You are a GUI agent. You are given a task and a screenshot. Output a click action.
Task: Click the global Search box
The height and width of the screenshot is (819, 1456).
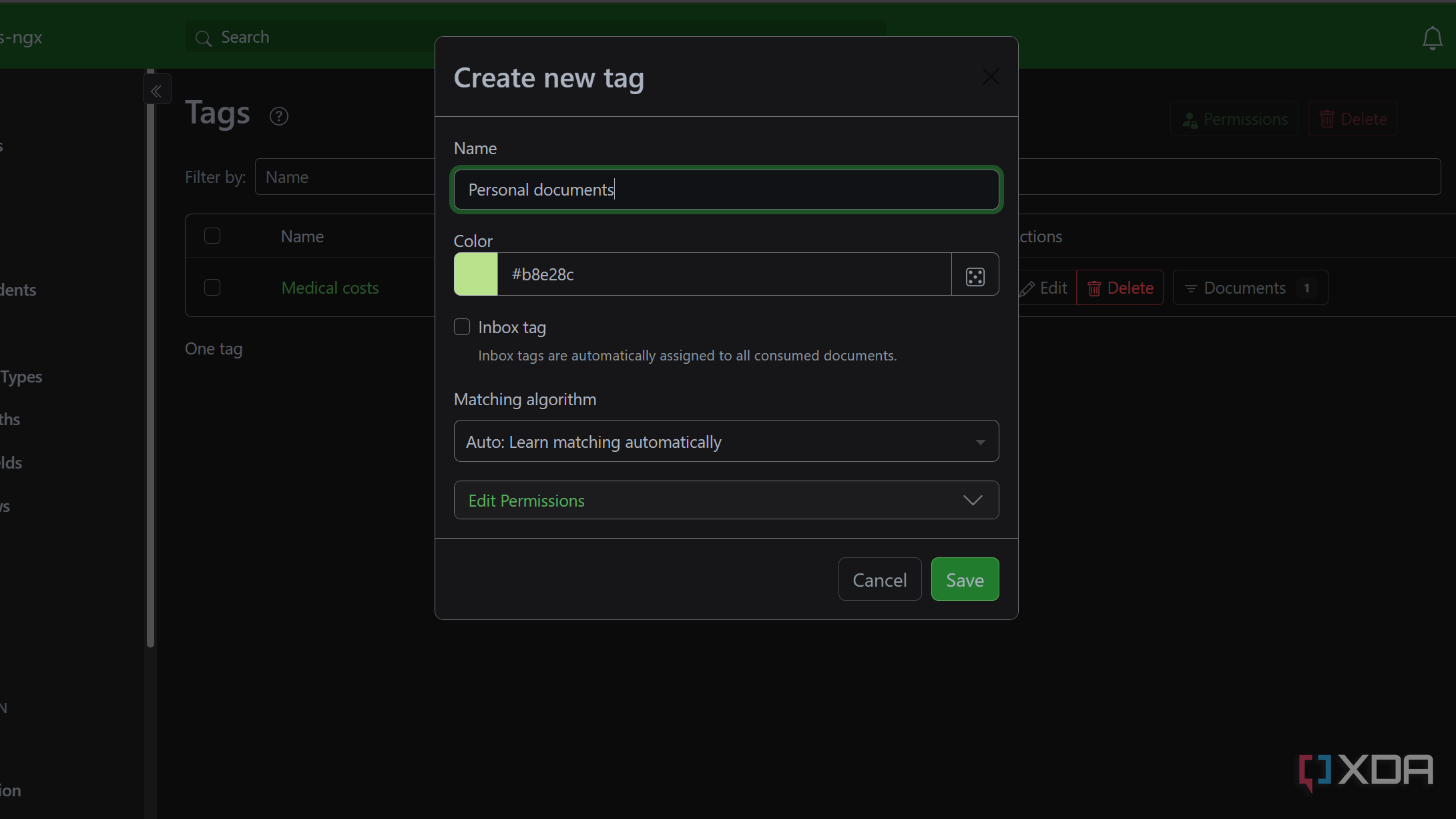[x=310, y=37]
